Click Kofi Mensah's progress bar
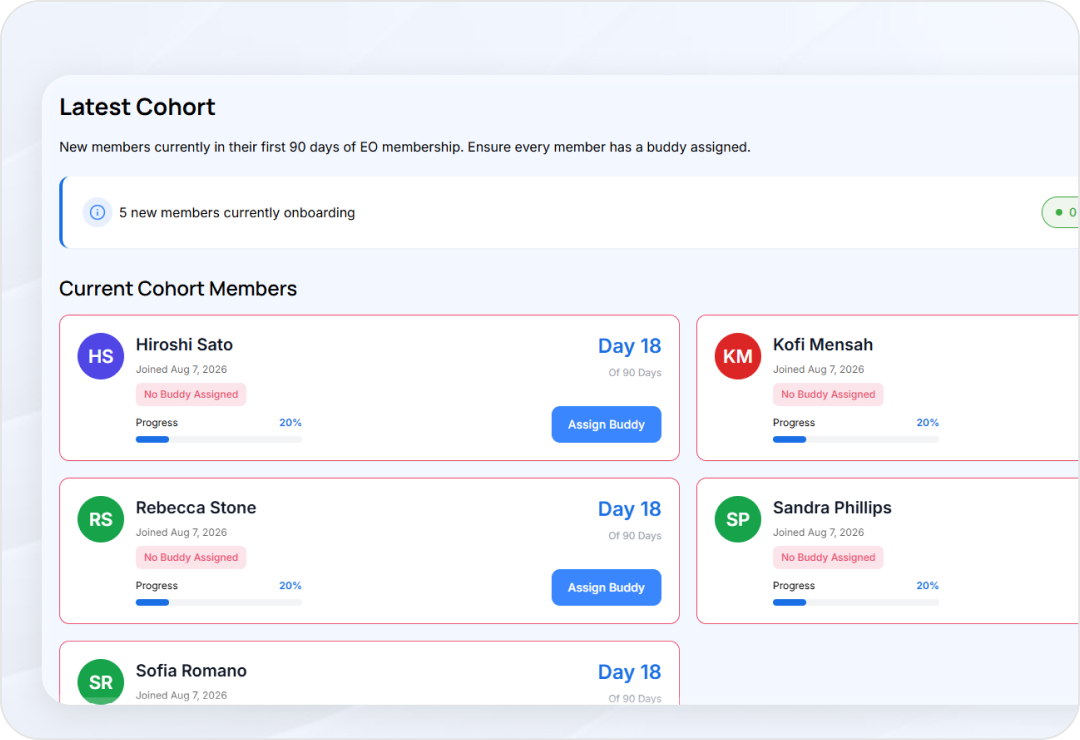The height and width of the screenshot is (740, 1080). pyautogui.click(x=855, y=440)
